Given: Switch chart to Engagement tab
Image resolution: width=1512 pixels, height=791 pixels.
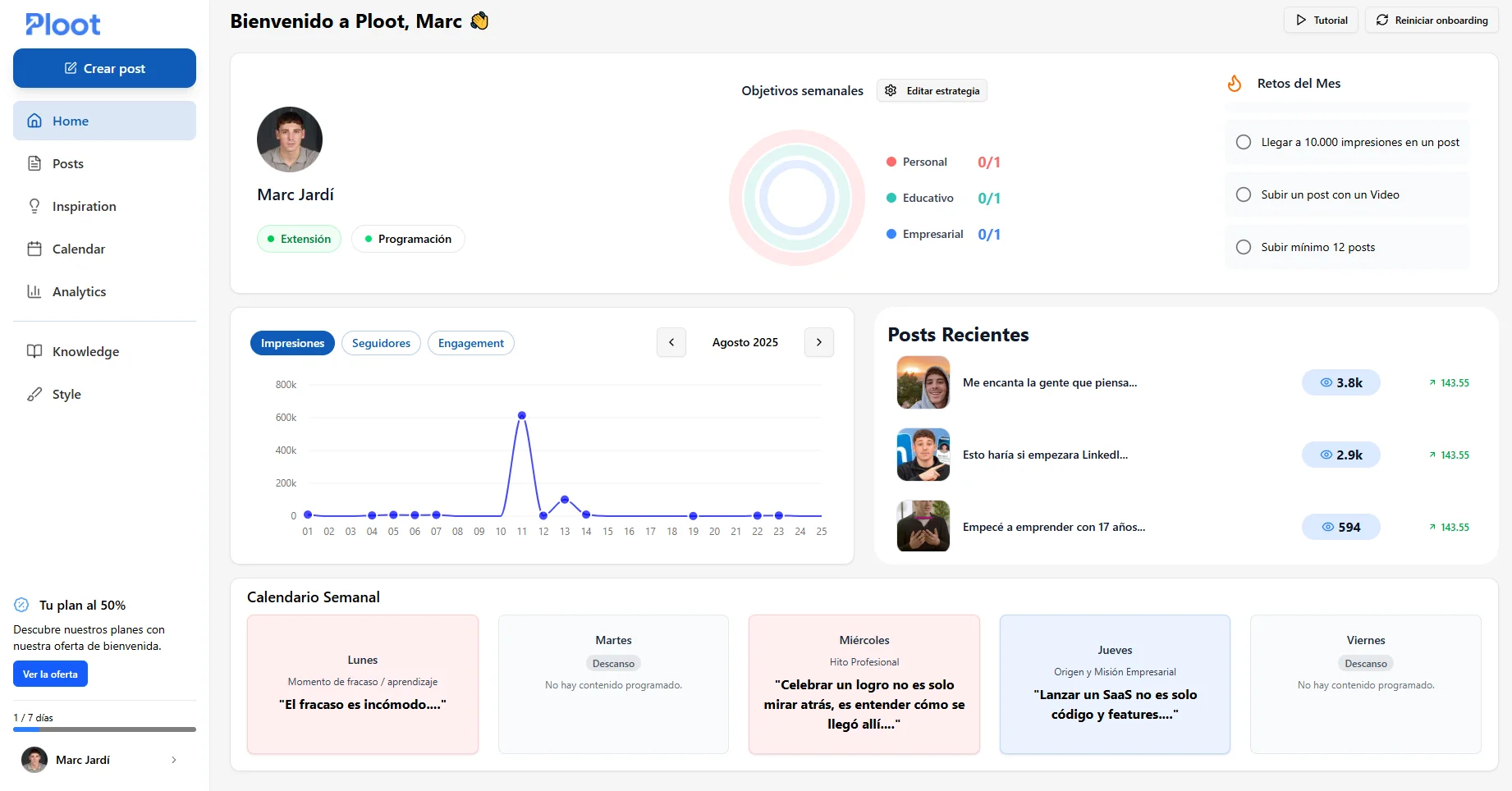Looking at the screenshot, I should coord(470,343).
